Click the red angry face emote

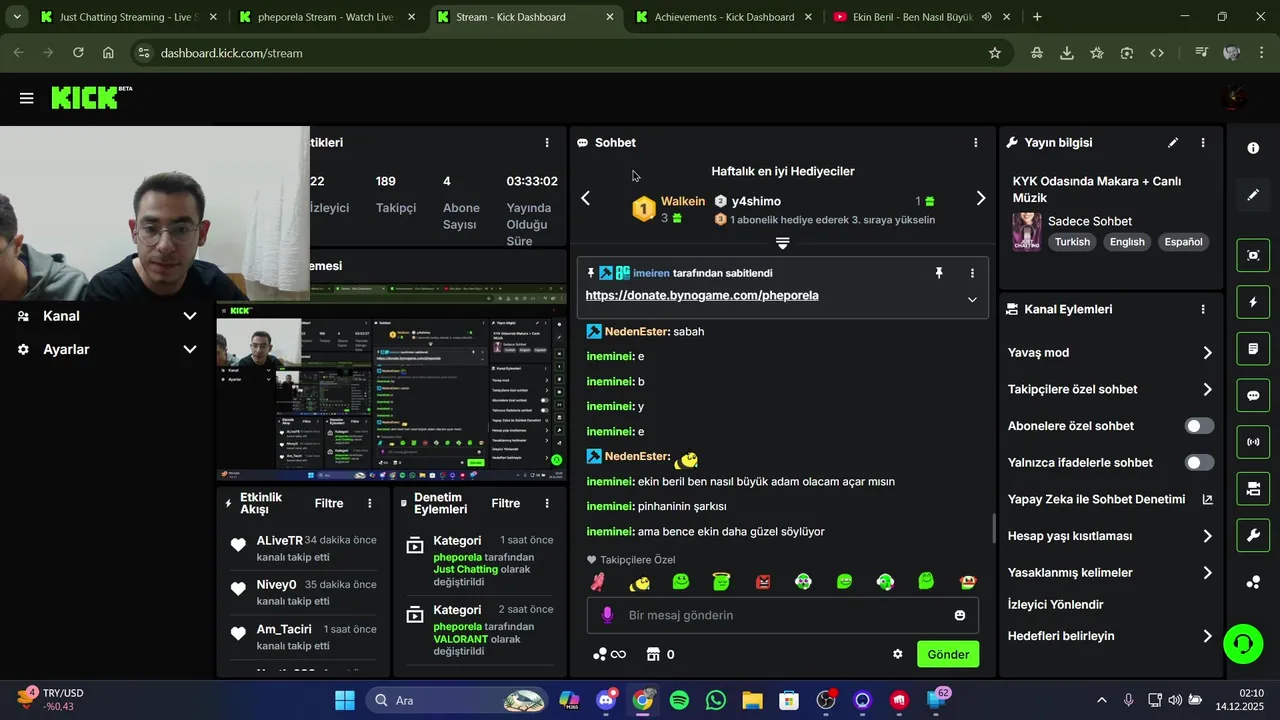click(x=763, y=581)
